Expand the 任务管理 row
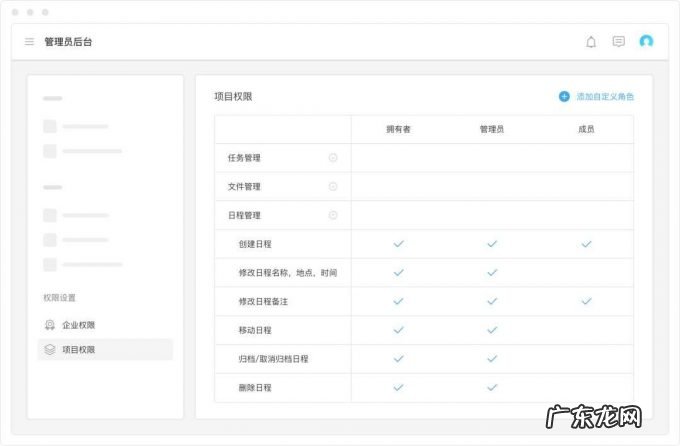 coord(333,158)
